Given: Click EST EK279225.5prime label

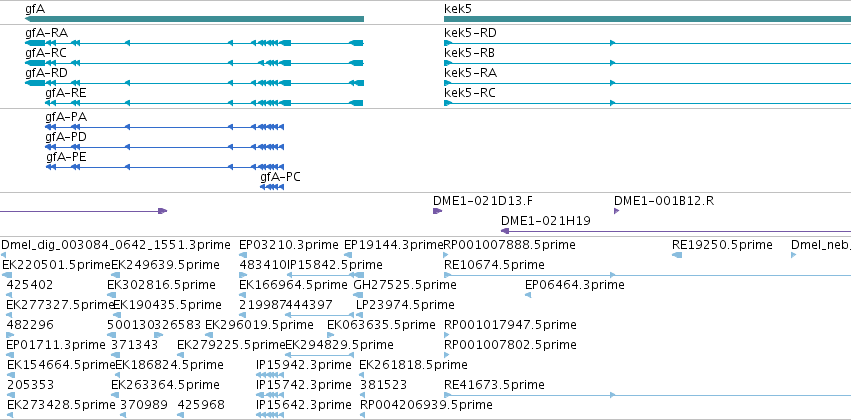Looking at the screenshot, I should pos(231,345).
